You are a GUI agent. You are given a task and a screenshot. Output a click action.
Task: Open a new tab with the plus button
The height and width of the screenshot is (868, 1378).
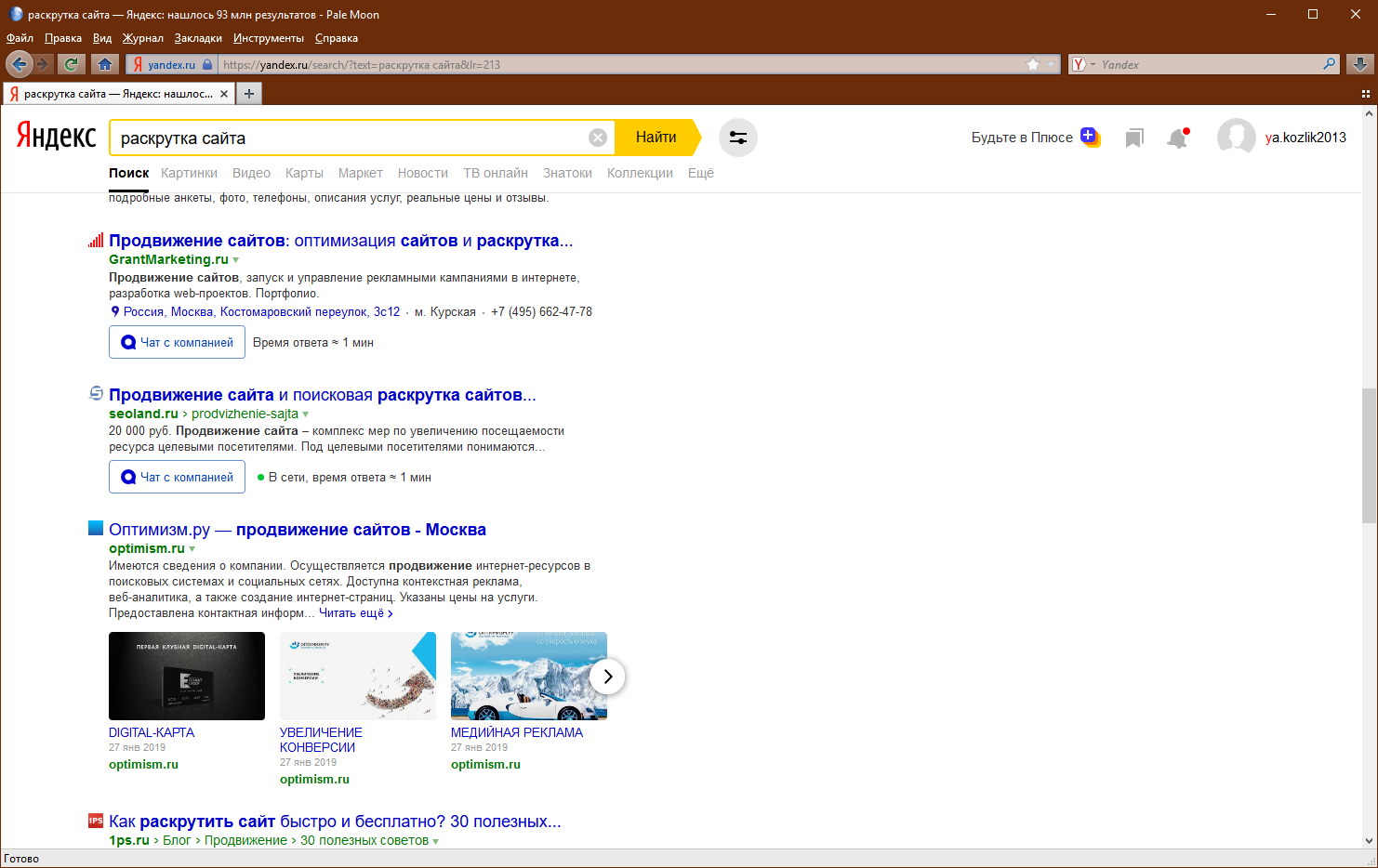point(249,94)
